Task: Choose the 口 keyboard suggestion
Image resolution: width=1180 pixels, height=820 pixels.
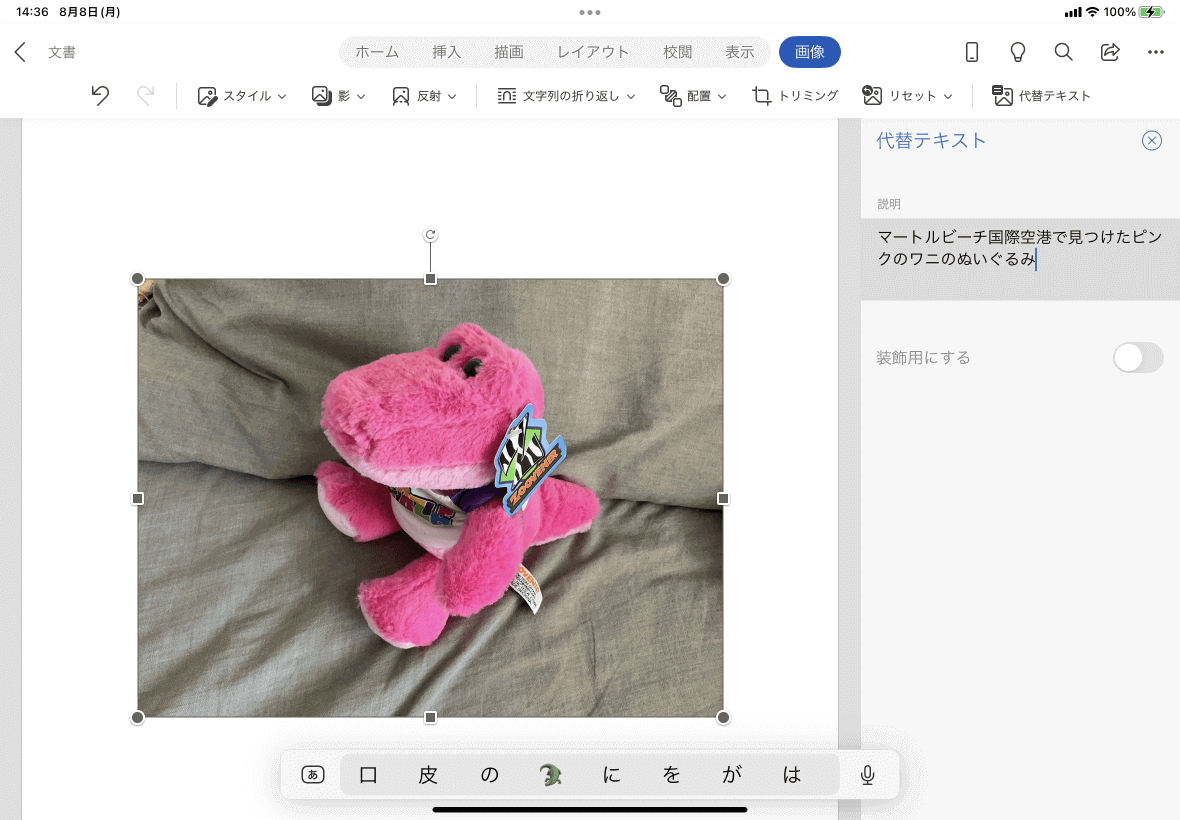Action: (x=368, y=775)
